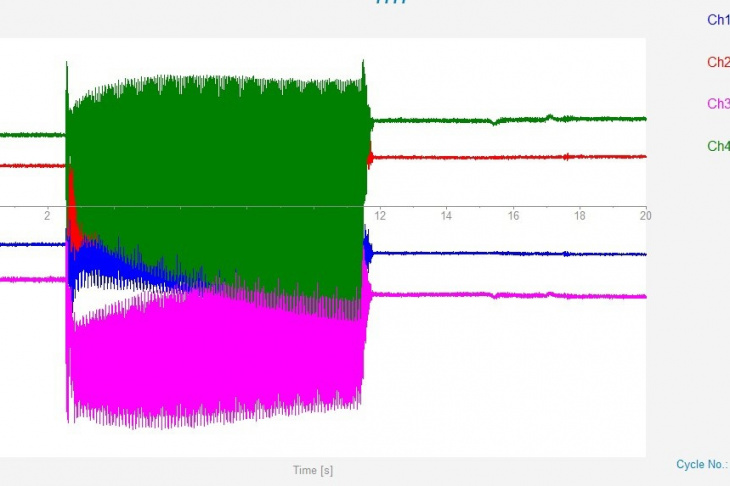Viewport: 730px width, 486px height.
Task: Click the 12 second axis tick
Action: [380, 216]
